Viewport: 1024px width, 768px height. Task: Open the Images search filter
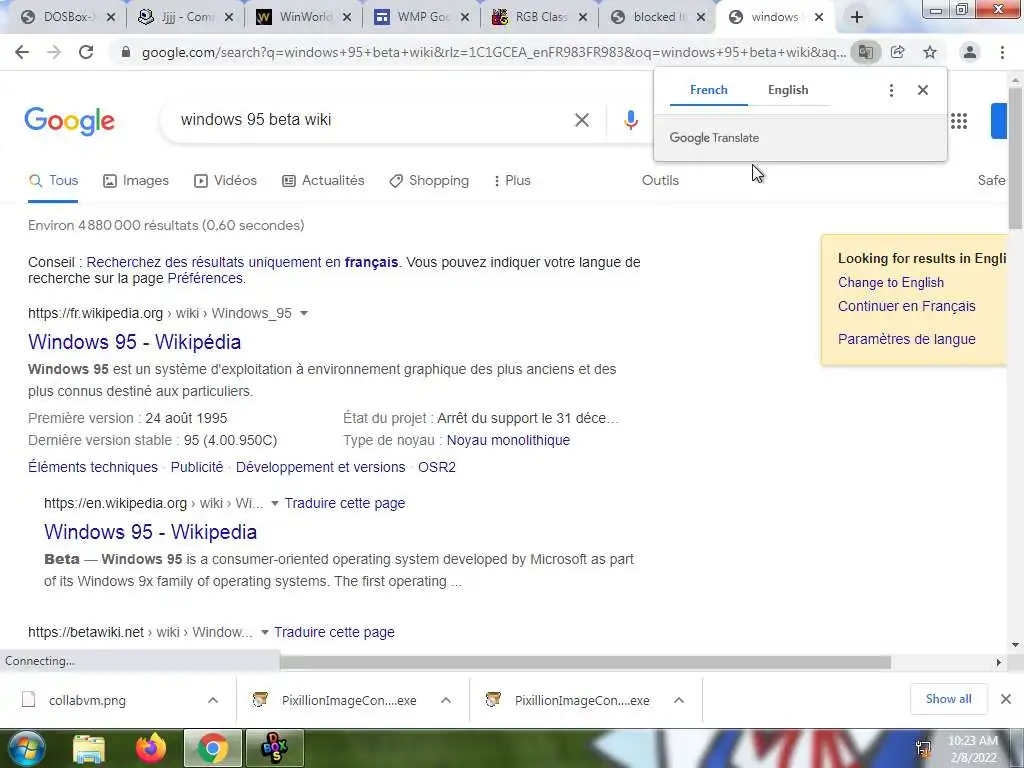[136, 181]
